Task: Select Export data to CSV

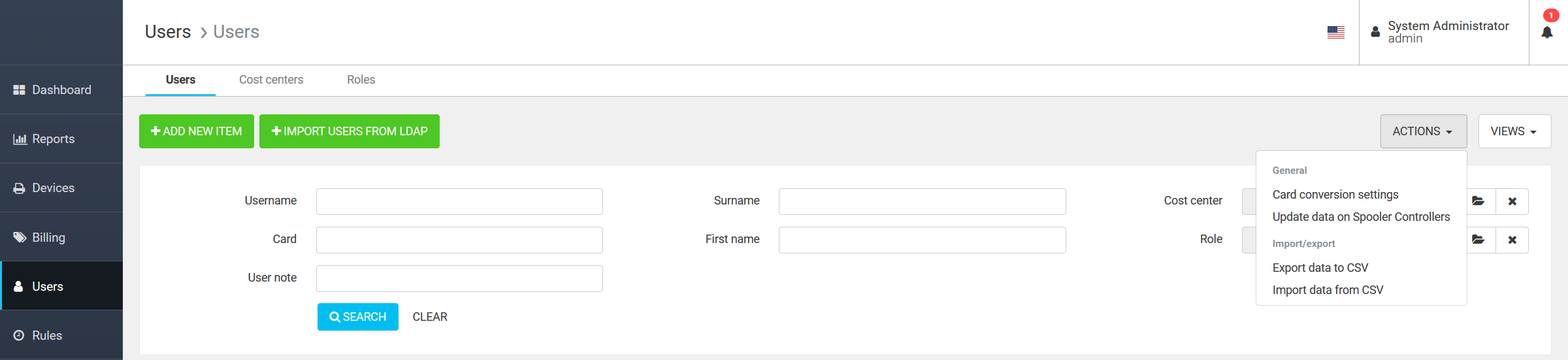Action: [x=1320, y=268]
